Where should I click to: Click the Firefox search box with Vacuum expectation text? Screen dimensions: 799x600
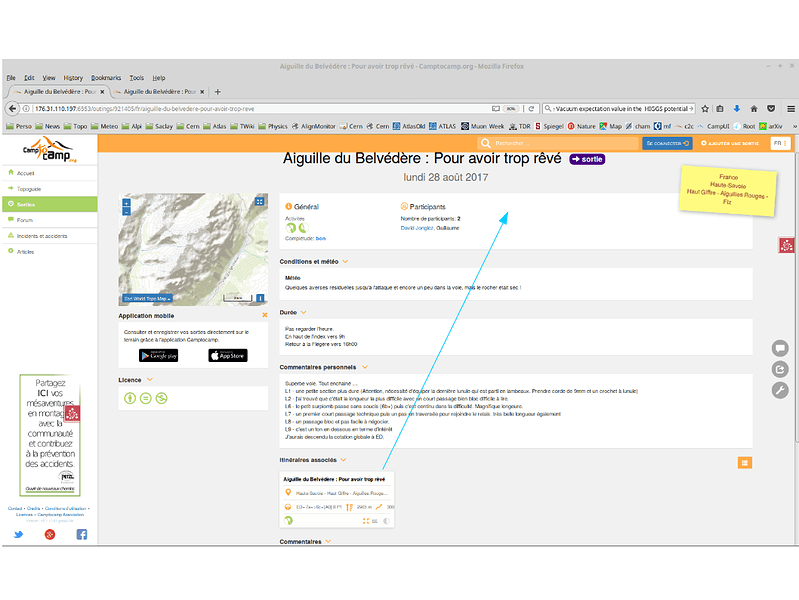(x=619, y=109)
